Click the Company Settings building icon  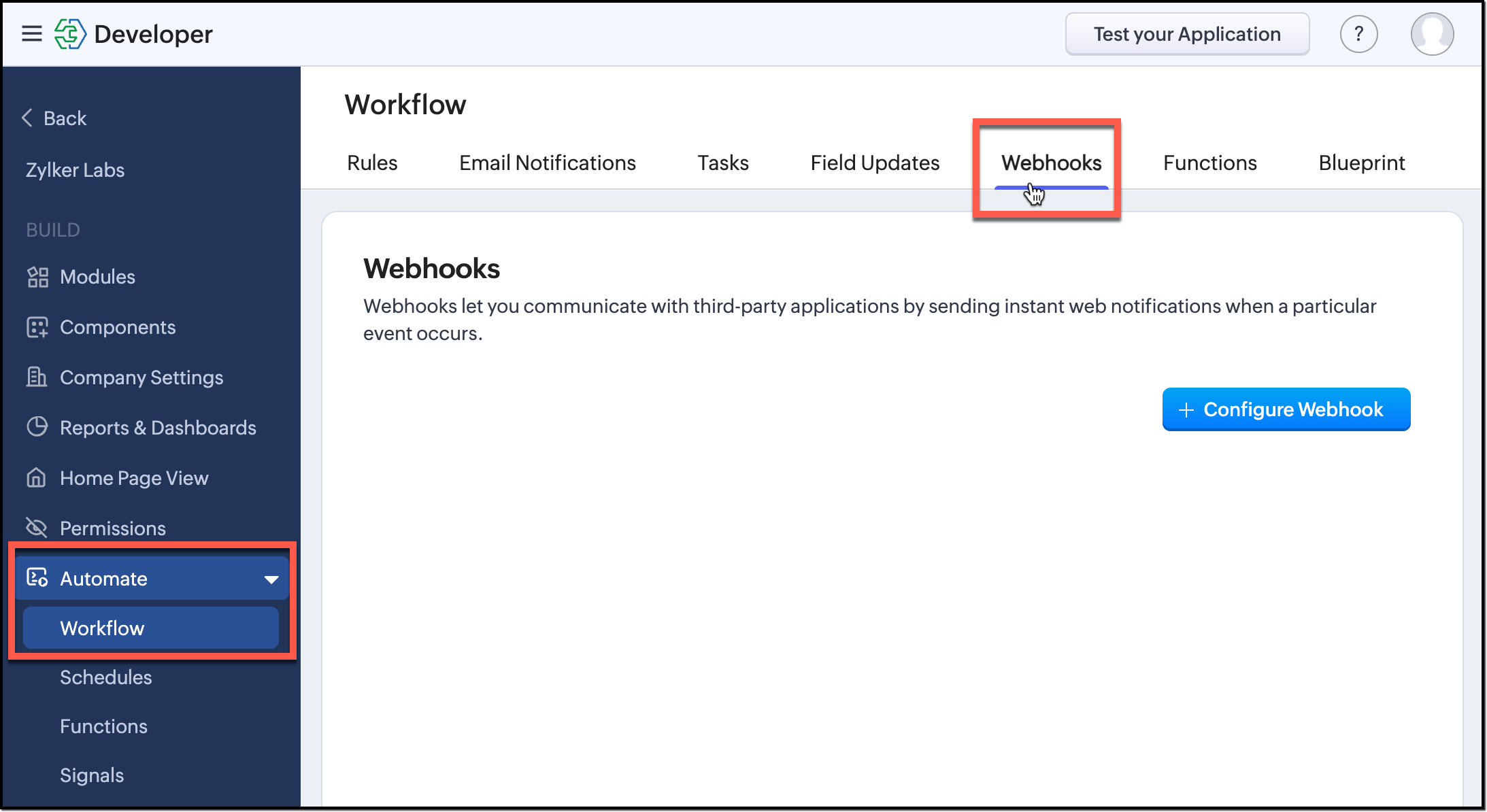pyautogui.click(x=37, y=377)
